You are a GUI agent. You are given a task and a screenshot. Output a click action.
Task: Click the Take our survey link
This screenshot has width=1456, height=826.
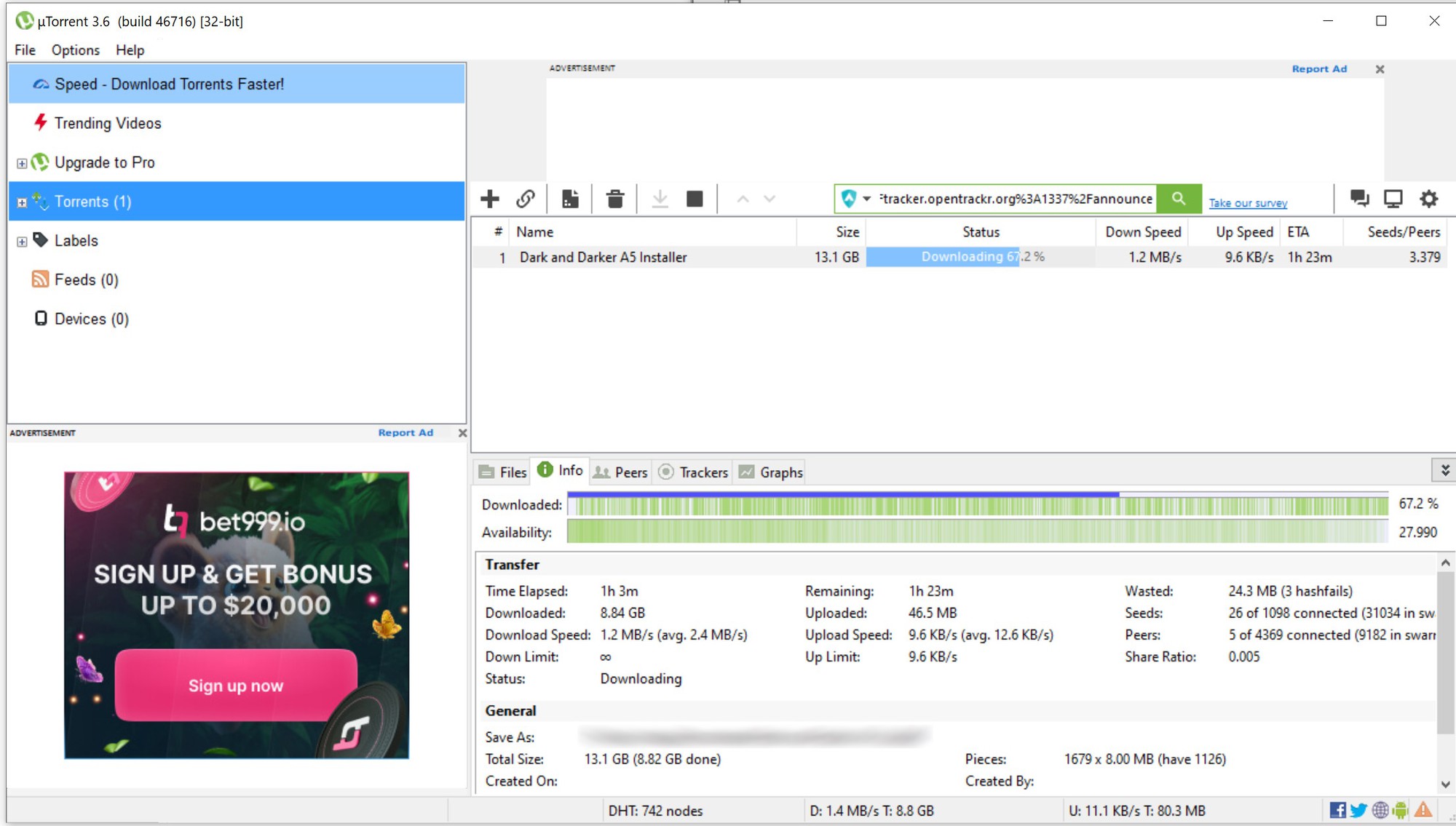1249,203
